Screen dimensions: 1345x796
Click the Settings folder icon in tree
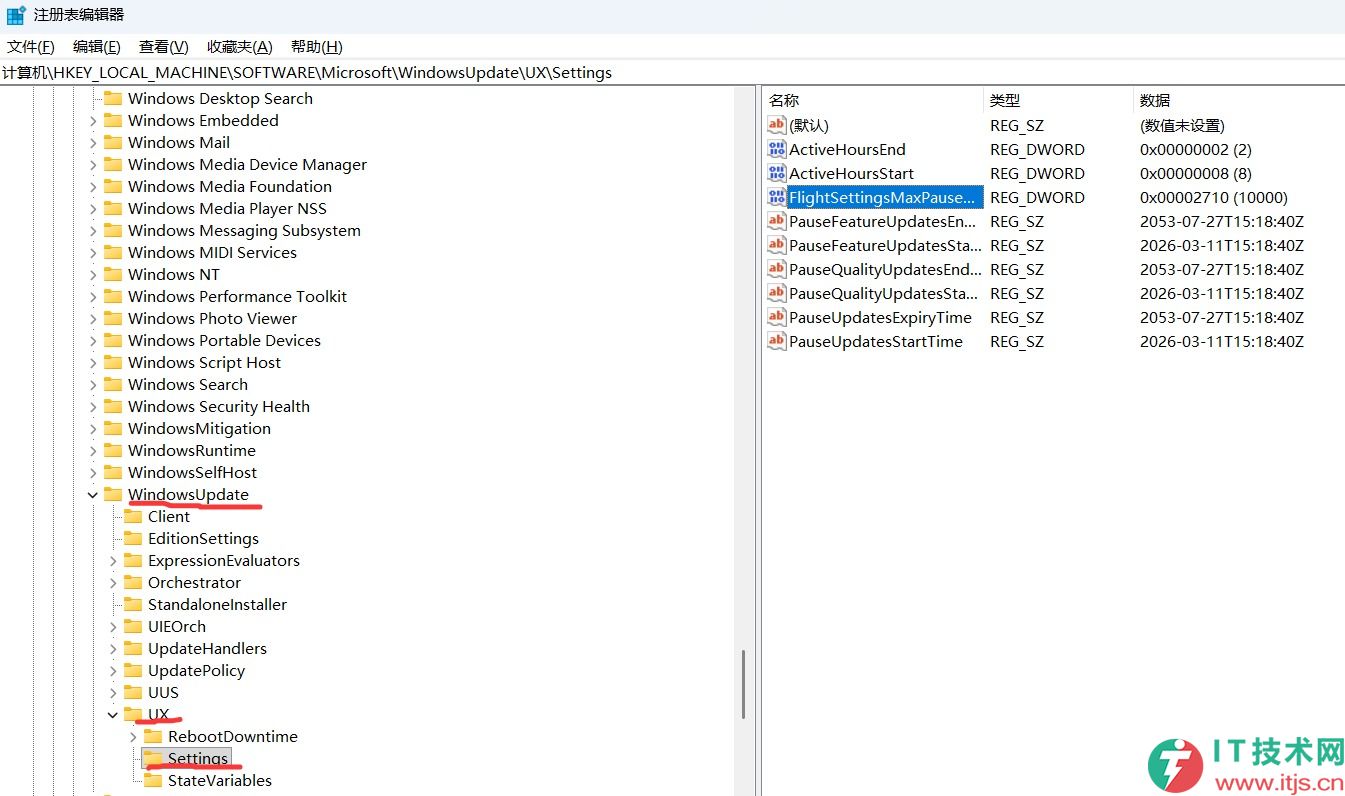pyautogui.click(x=153, y=758)
